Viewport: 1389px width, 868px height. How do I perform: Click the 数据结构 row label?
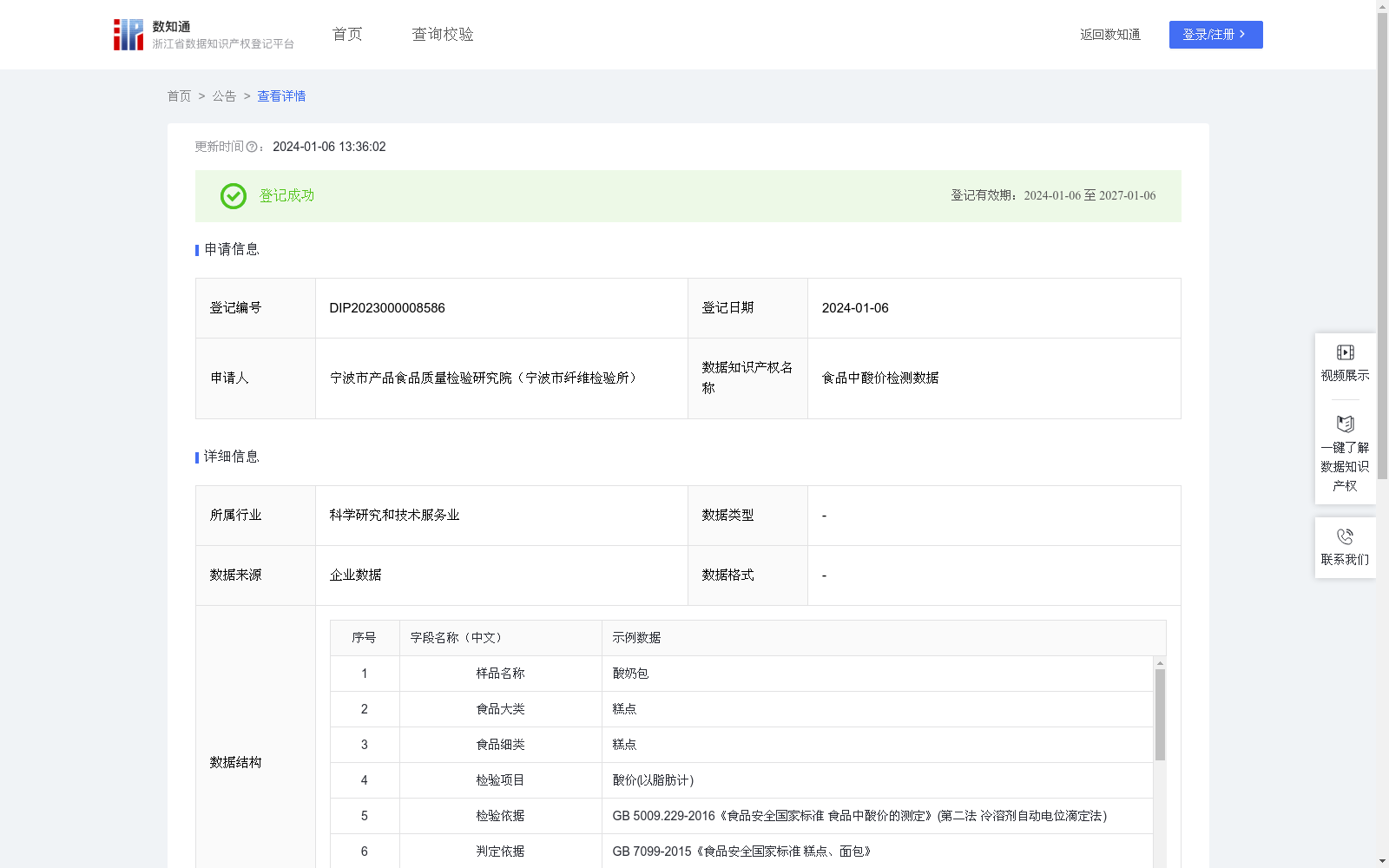tap(235, 763)
